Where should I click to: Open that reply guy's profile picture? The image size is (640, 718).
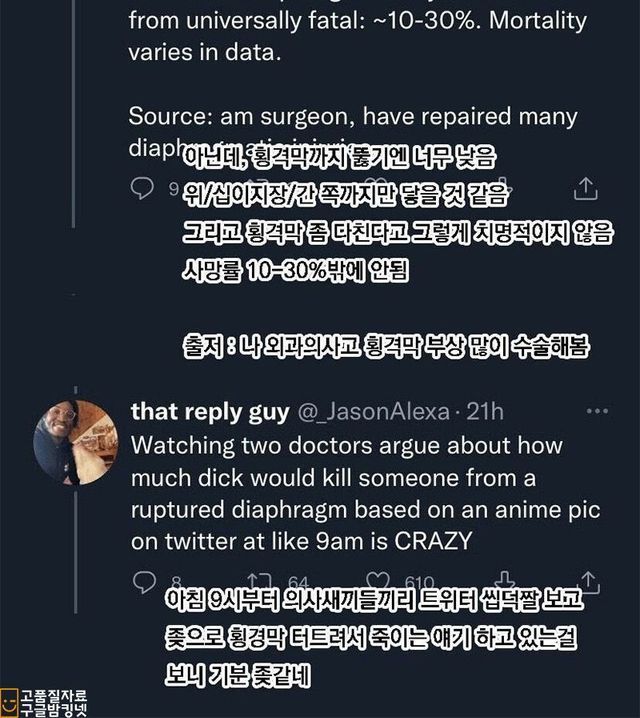(75, 442)
